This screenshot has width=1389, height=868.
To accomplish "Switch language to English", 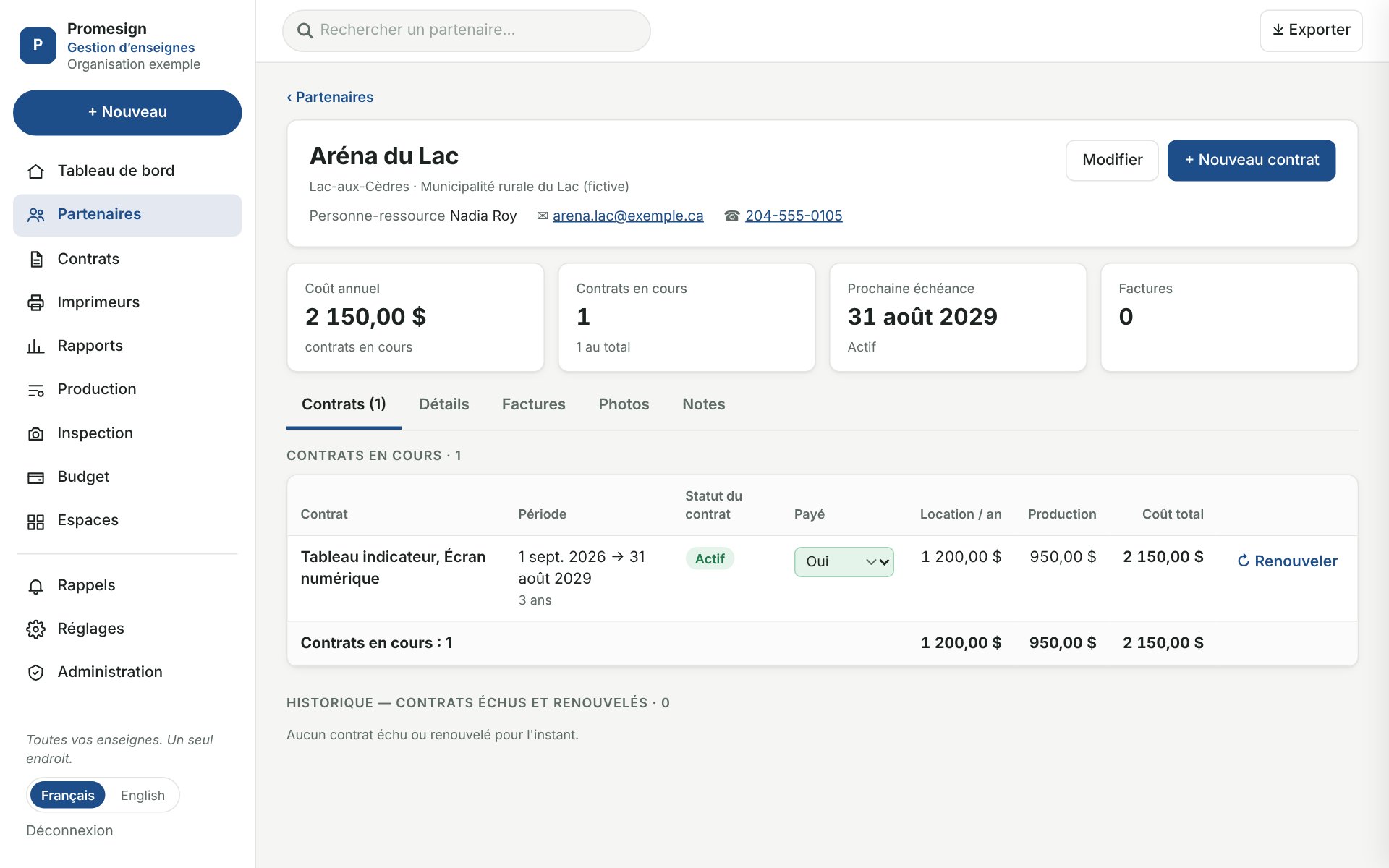I will 143,795.
